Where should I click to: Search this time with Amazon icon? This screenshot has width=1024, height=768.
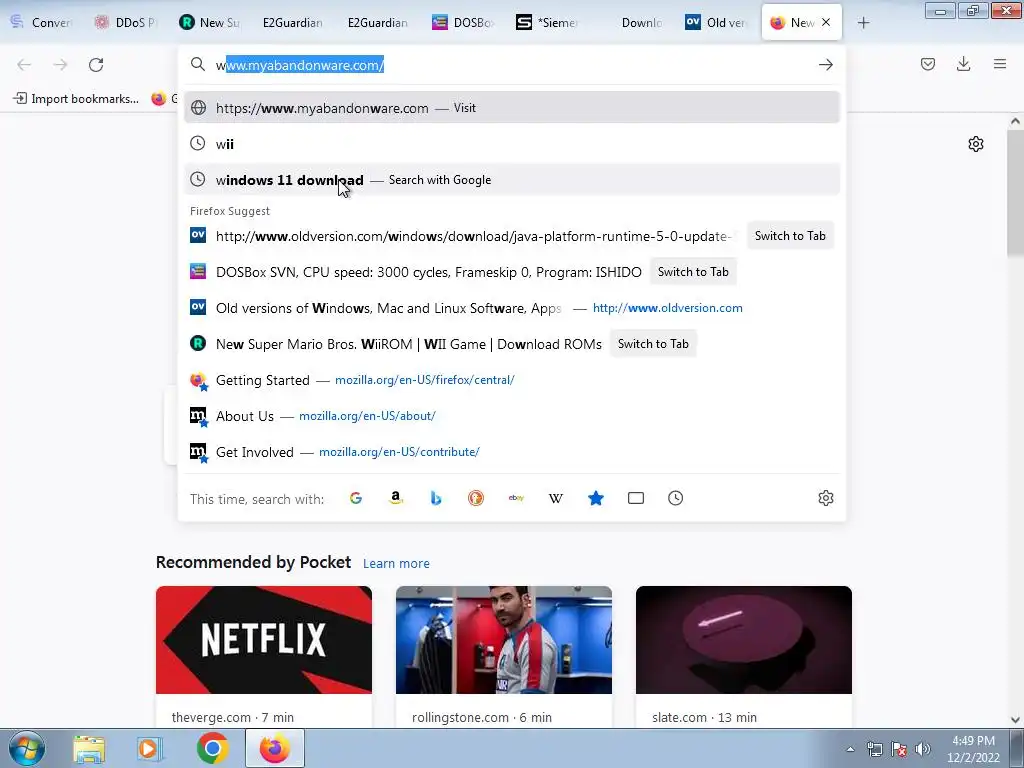click(x=396, y=498)
